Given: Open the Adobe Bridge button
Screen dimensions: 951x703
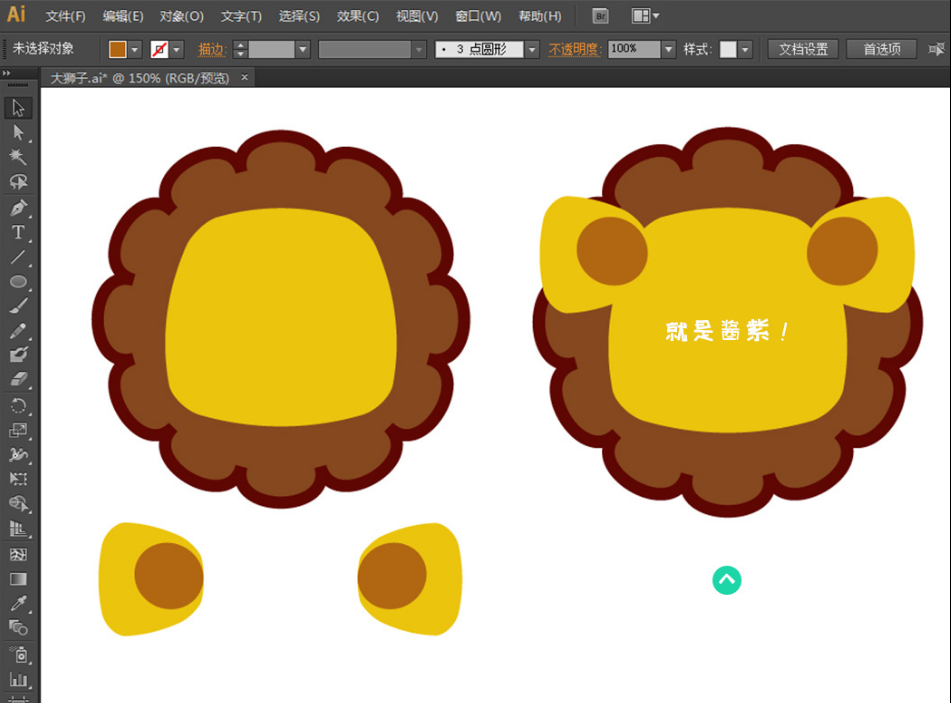Looking at the screenshot, I should pyautogui.click(x=600, y=16).
